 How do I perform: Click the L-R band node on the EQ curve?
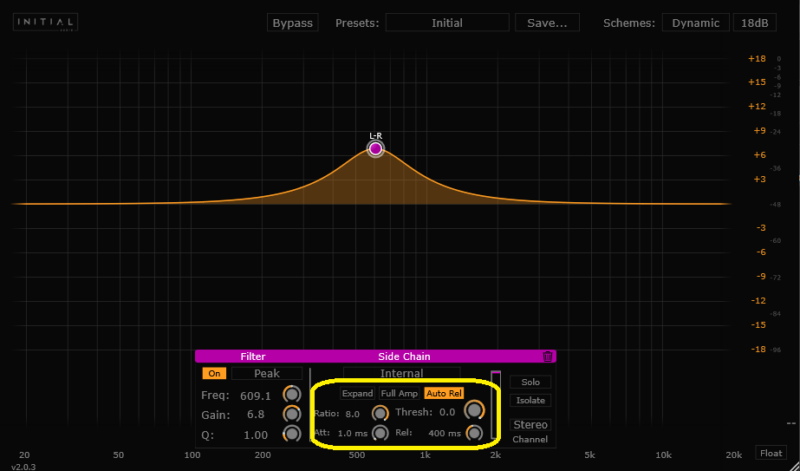375,149
